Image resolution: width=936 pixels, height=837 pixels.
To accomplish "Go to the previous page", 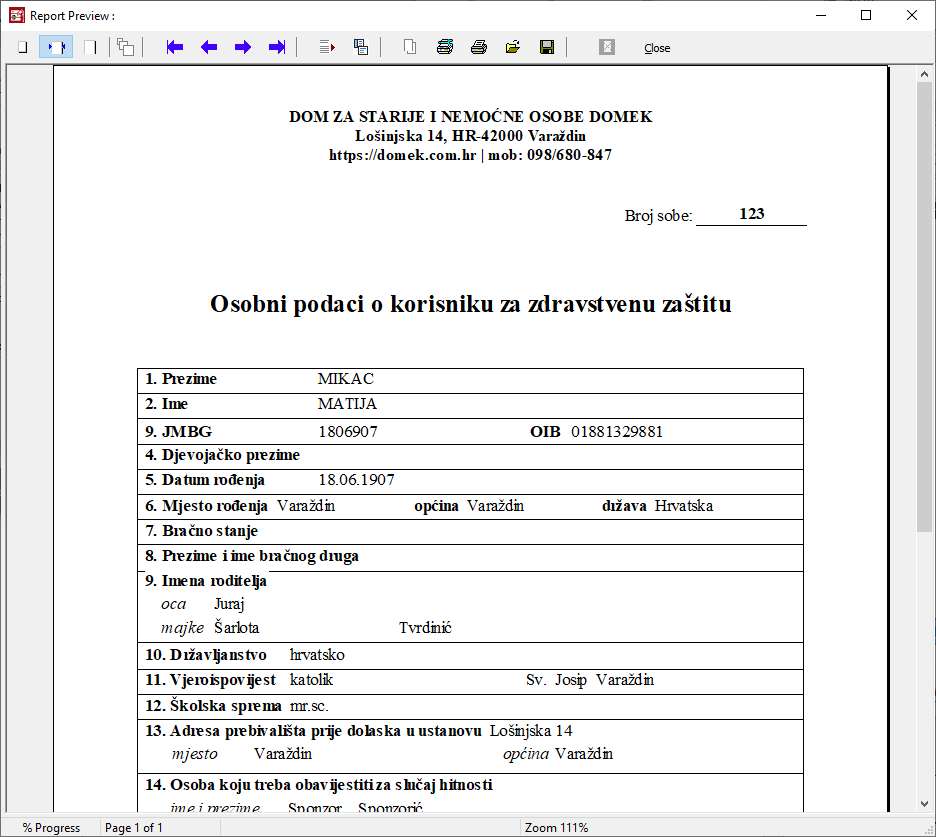I will coord(209,47).
